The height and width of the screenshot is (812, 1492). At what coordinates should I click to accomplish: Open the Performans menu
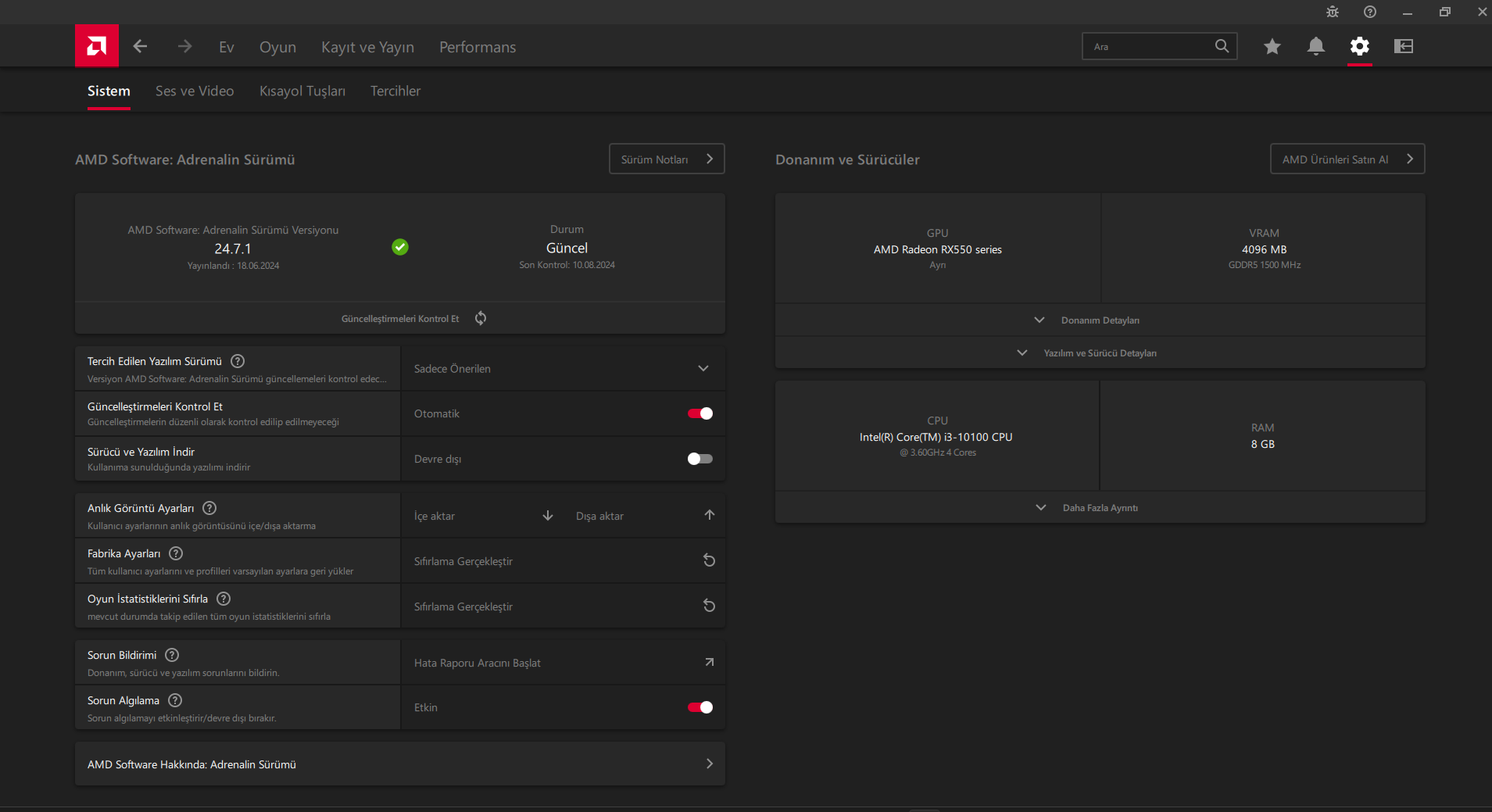coord(478,48)
